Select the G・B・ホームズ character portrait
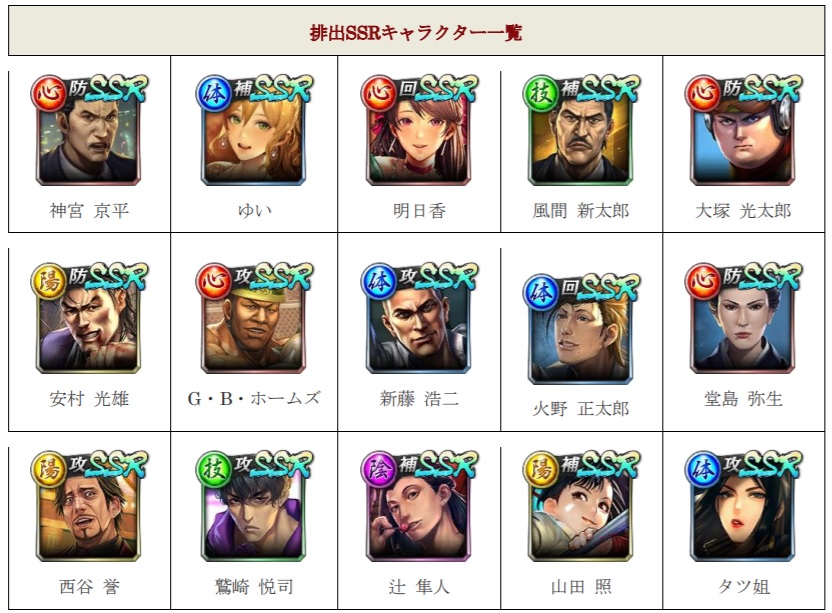Screen dimensions: 832x613 click(254, 318)
